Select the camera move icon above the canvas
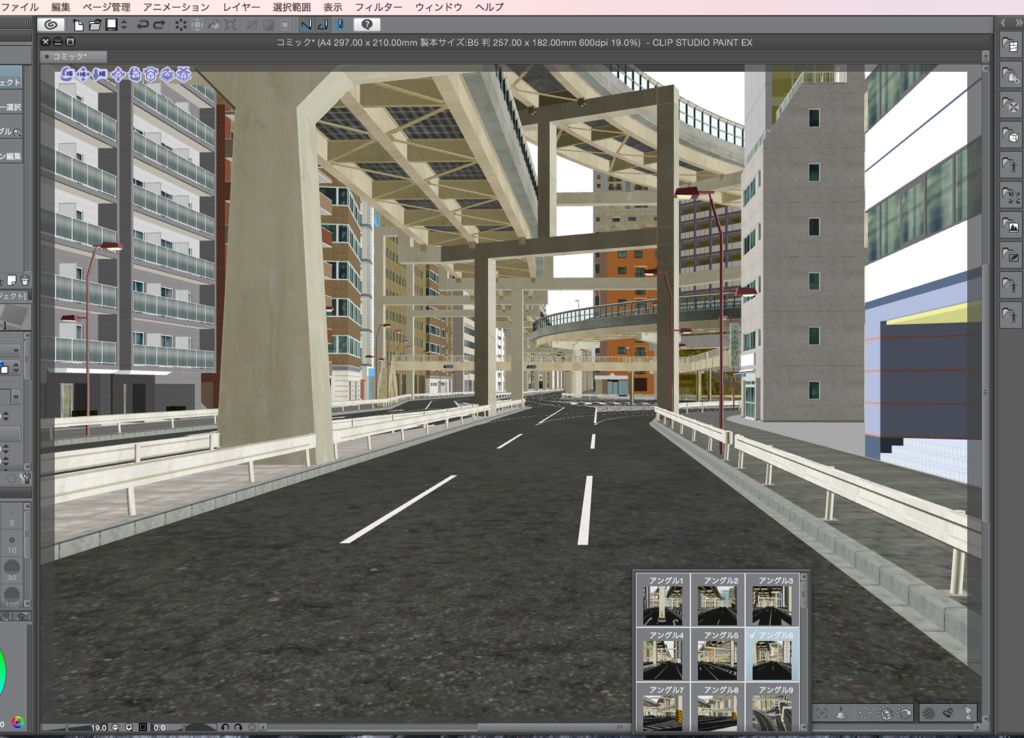1024x738 pixels. pos(83,75)
